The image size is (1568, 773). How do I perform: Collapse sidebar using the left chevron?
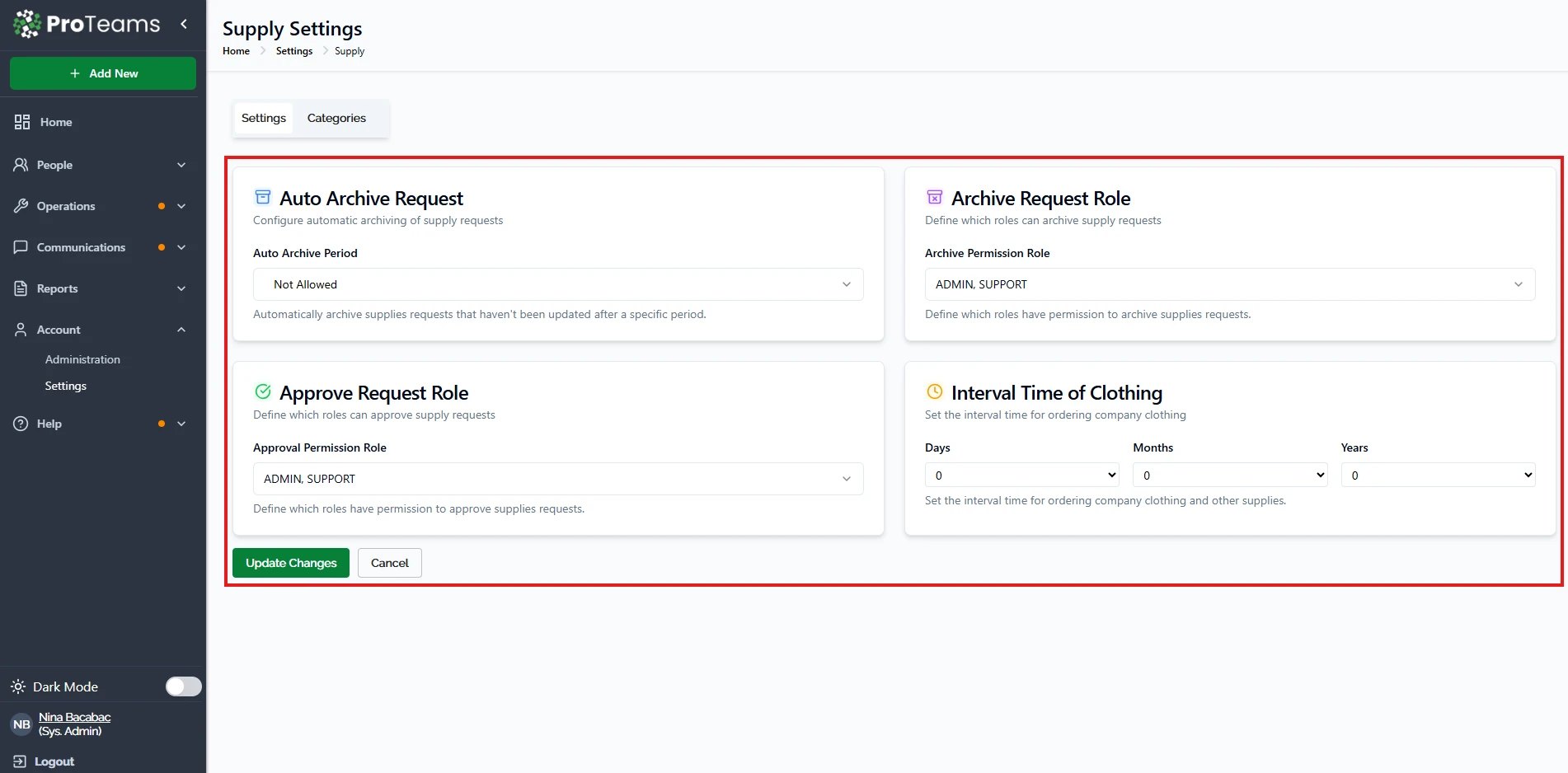point(184,25)
